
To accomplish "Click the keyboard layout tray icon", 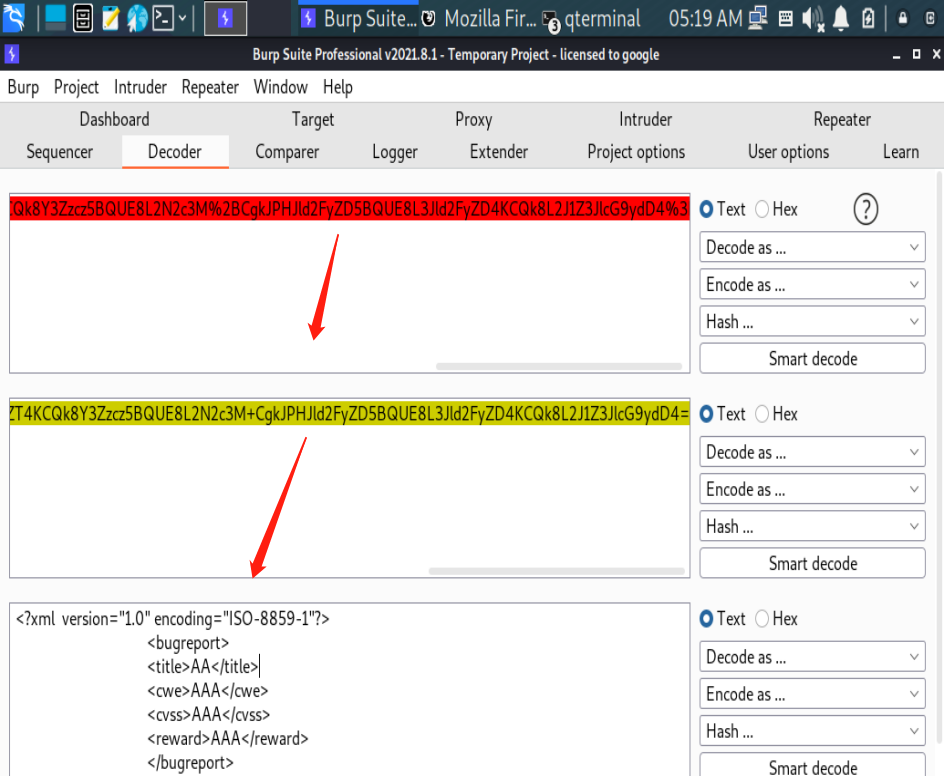I will point(786,19).
